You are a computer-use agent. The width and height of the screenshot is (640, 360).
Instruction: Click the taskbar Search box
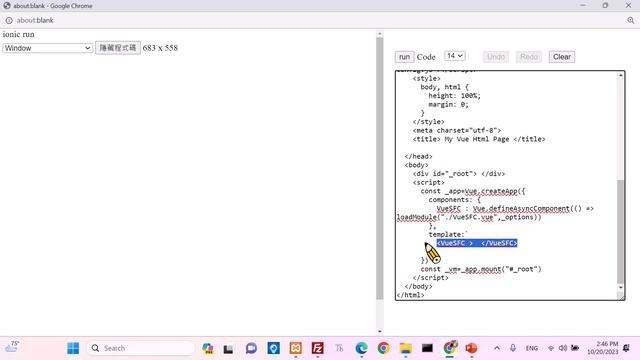tap(141, 348)
